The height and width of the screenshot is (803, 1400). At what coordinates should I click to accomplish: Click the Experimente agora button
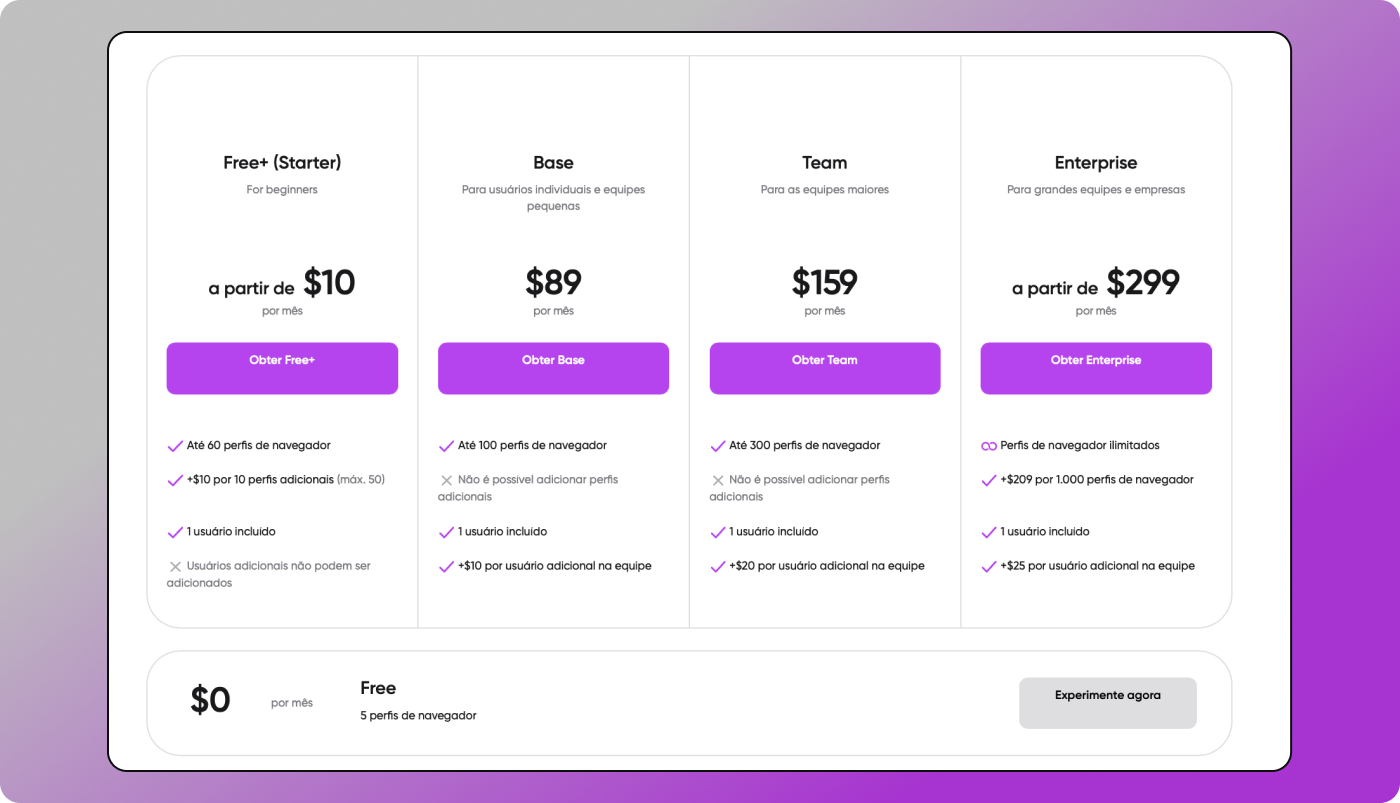(x=1107, y=702)
